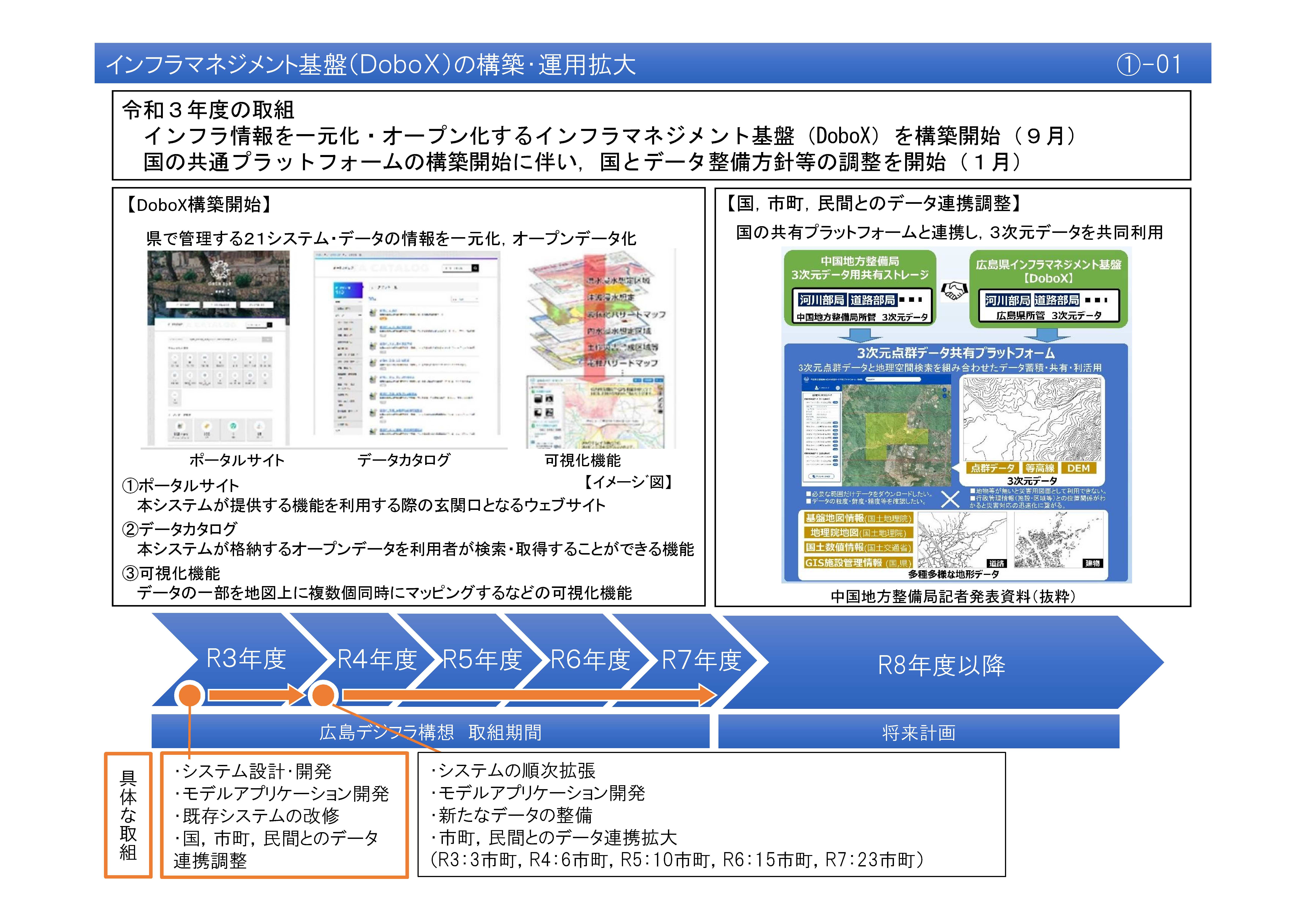This screenshot has height=924, width=1307.
Task: Click the orange circle marker under R4年度
Action: click(x=323, y=695)
